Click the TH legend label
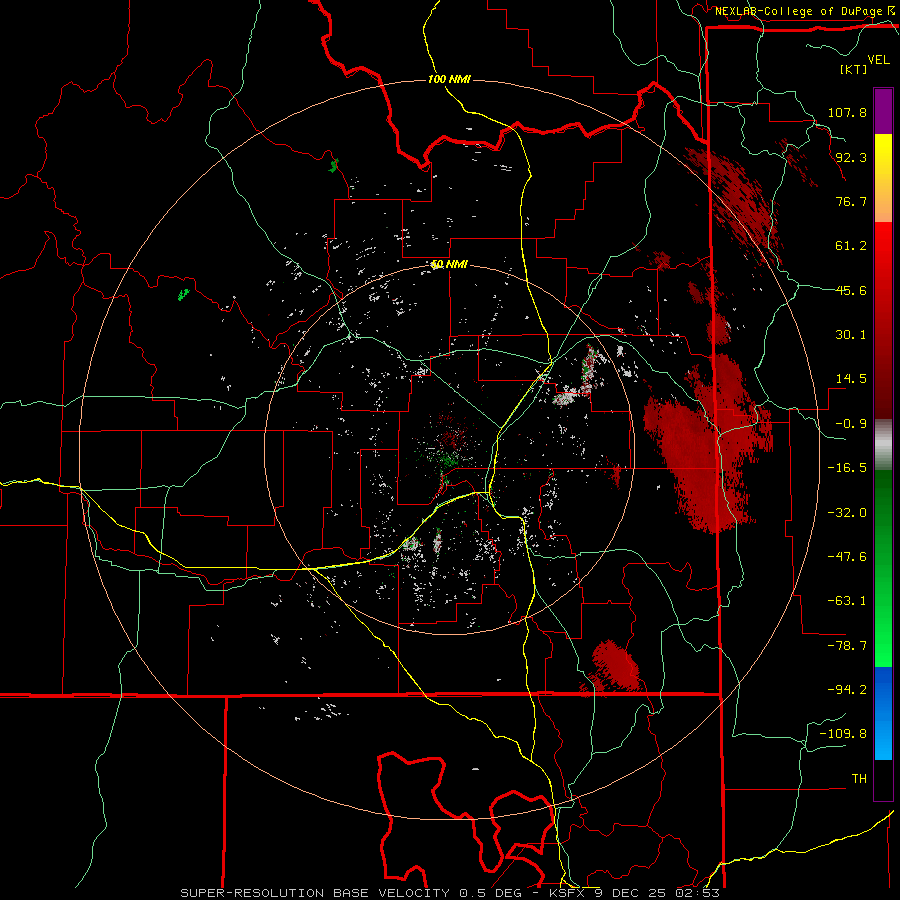900x900 pixels. pyautogui.click(x=859, y=779)
